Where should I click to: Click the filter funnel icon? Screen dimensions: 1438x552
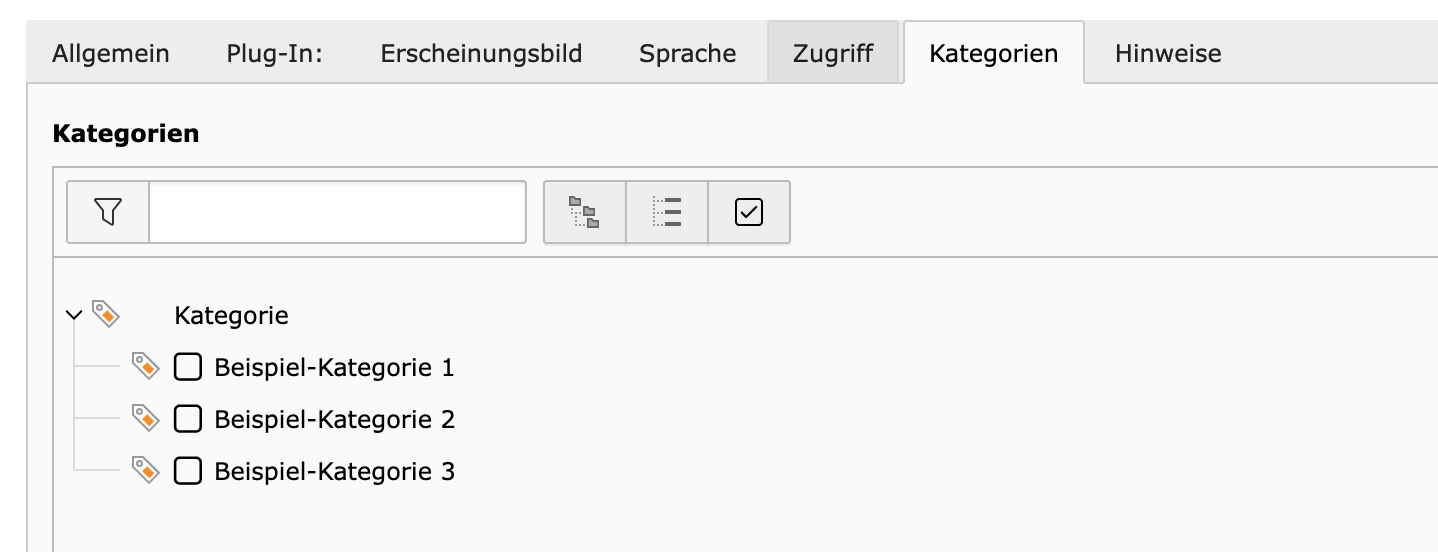click(108, 211)
